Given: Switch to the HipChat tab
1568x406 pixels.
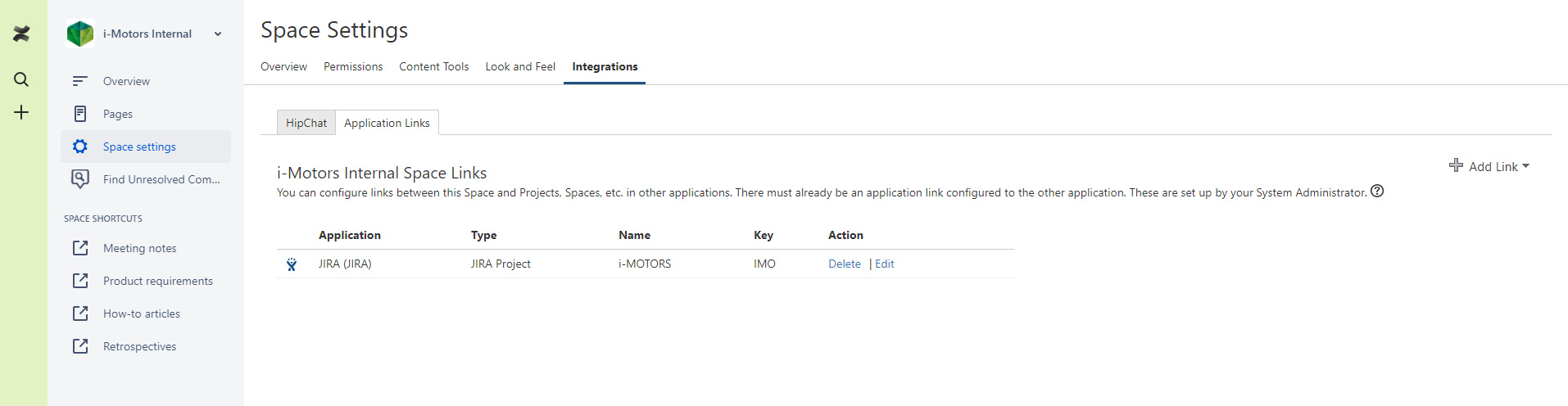Looking at the screenshot, I should click(x=306, y=123).
